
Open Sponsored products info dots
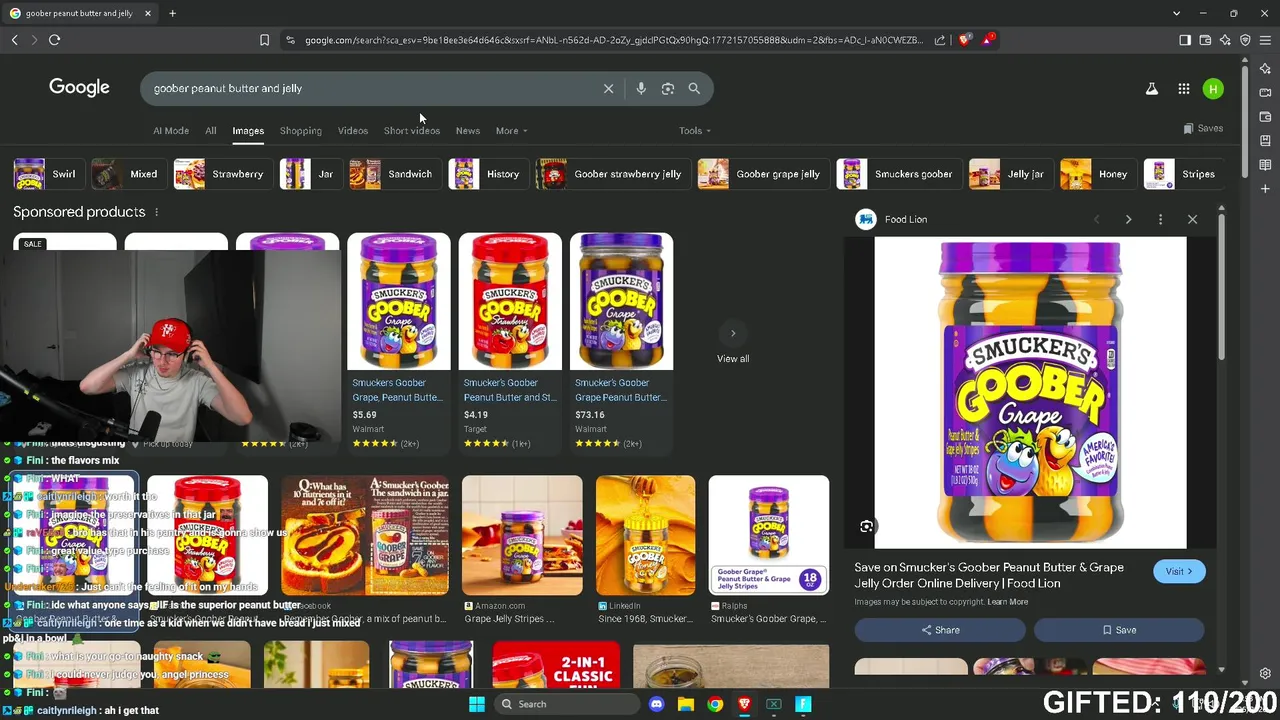(x=156, y=212)
